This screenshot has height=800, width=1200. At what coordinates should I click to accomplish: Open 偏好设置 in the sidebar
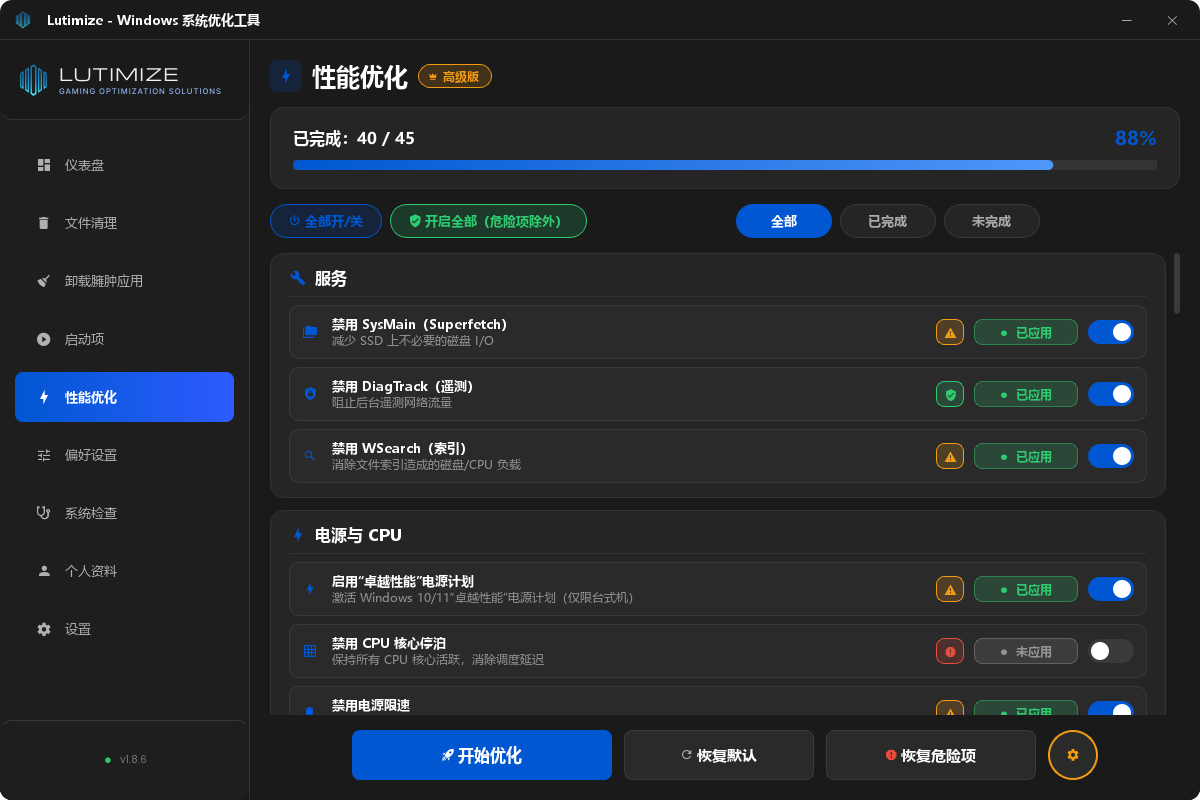(124, 455)
